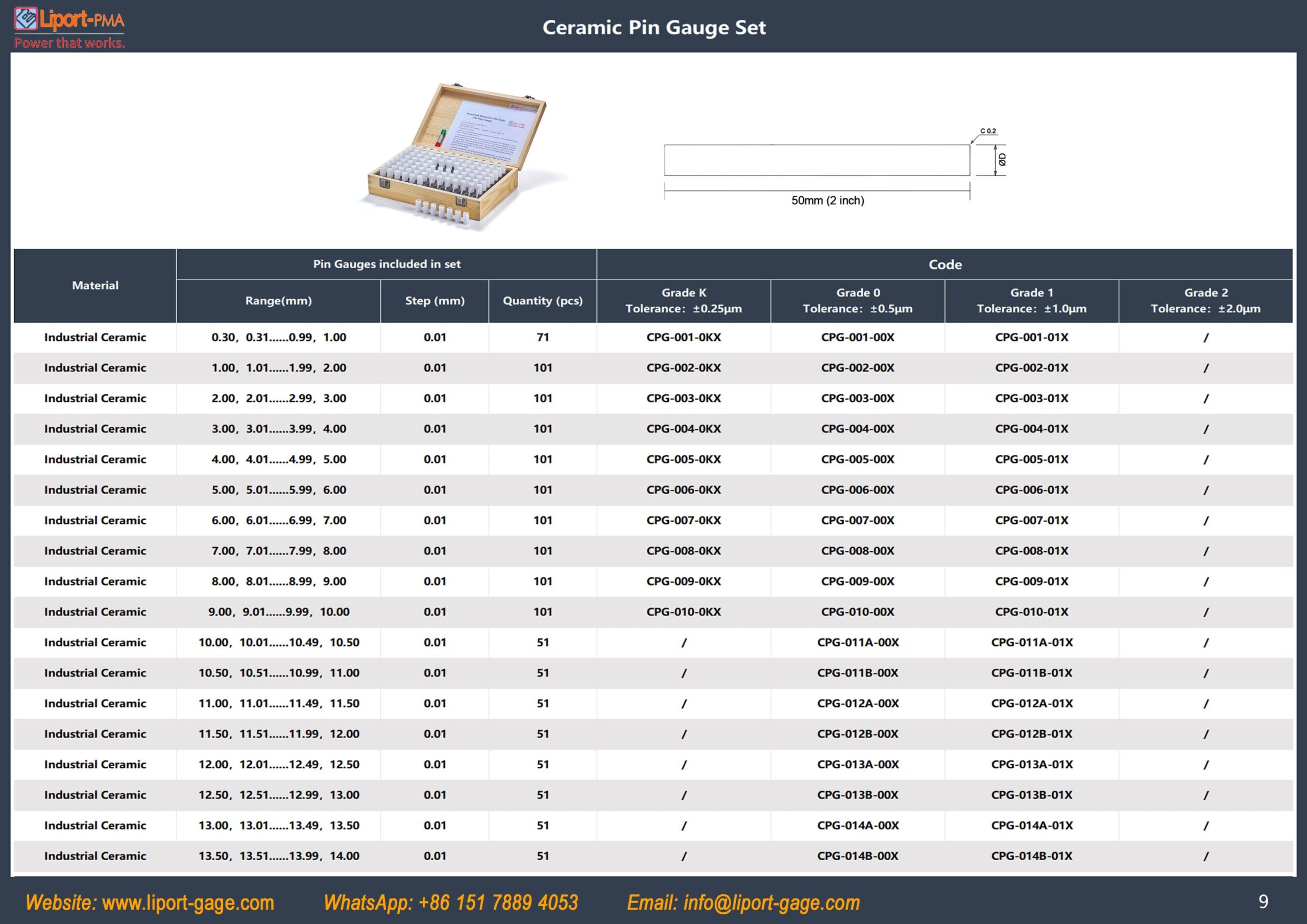Screen dimensions: 1307x924
Task: Select code 'CPG-012A-01X'
Action: point(1031,703)
